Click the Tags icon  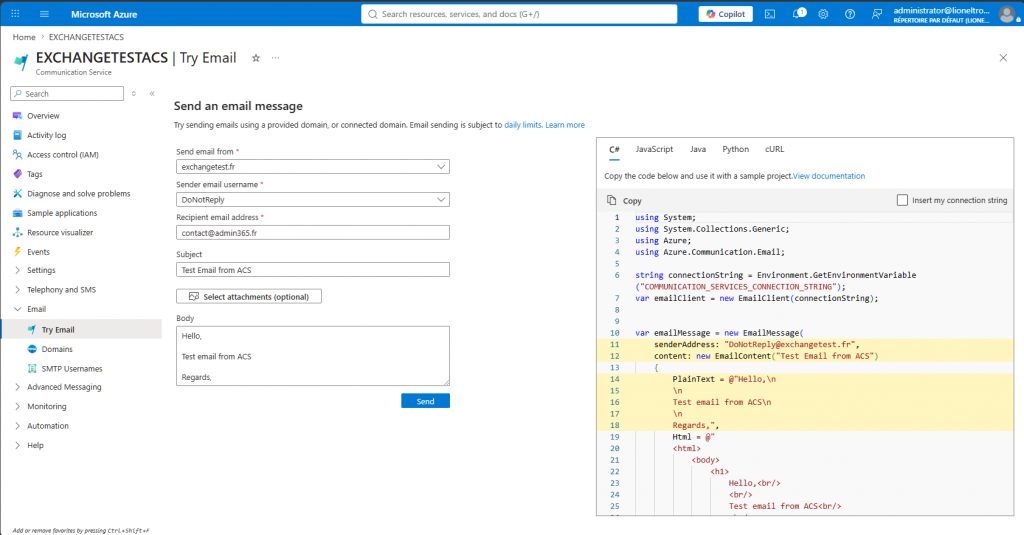[x=18, y=174]
